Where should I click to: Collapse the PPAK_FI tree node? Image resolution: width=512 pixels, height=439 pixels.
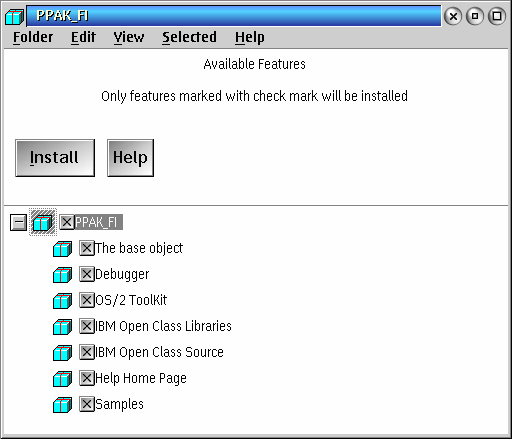point(18,222)
